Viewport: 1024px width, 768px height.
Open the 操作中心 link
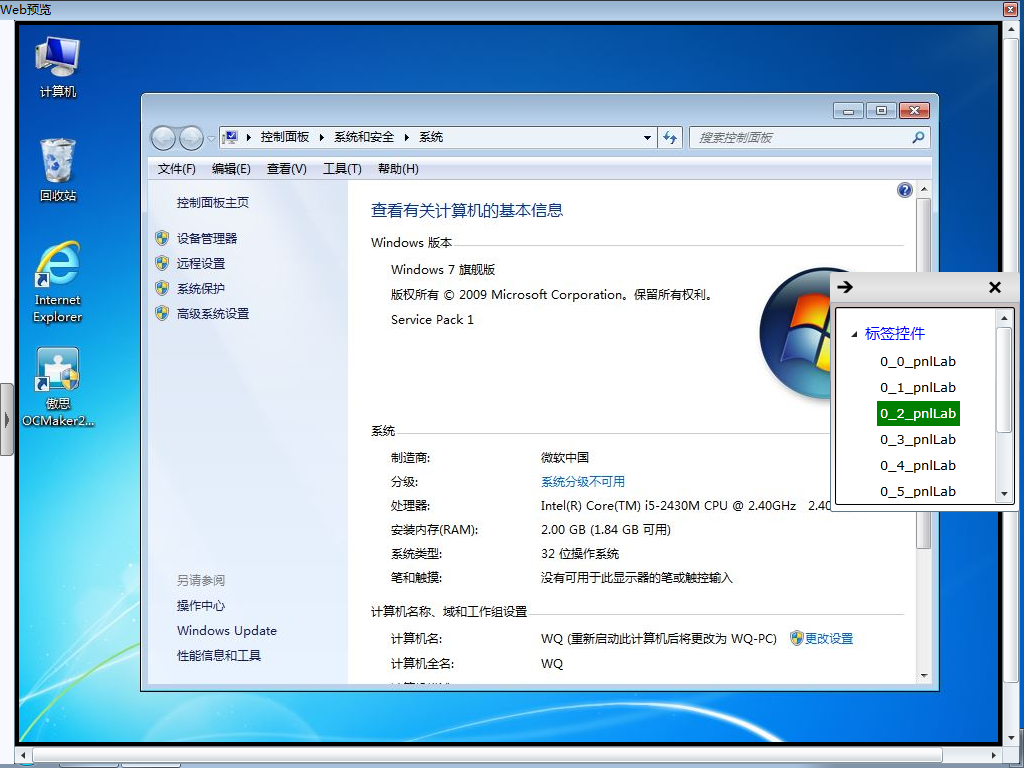(200, 605)
